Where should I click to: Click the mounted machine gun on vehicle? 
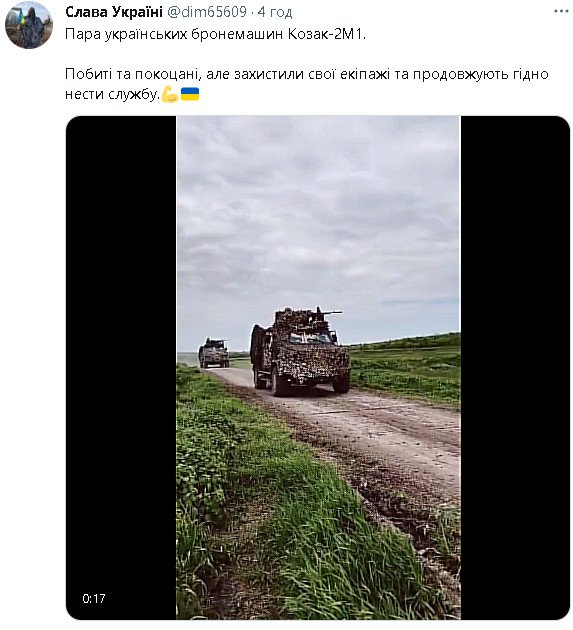coord(322,314)
